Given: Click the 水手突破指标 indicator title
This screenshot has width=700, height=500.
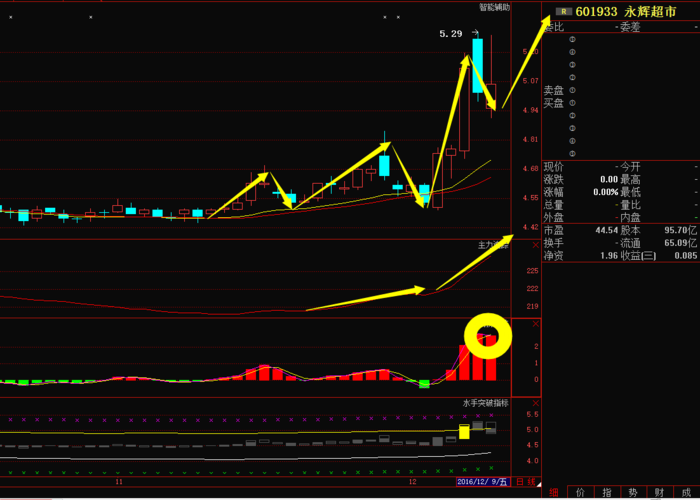Looking at the screenshot, I should 485,403.
